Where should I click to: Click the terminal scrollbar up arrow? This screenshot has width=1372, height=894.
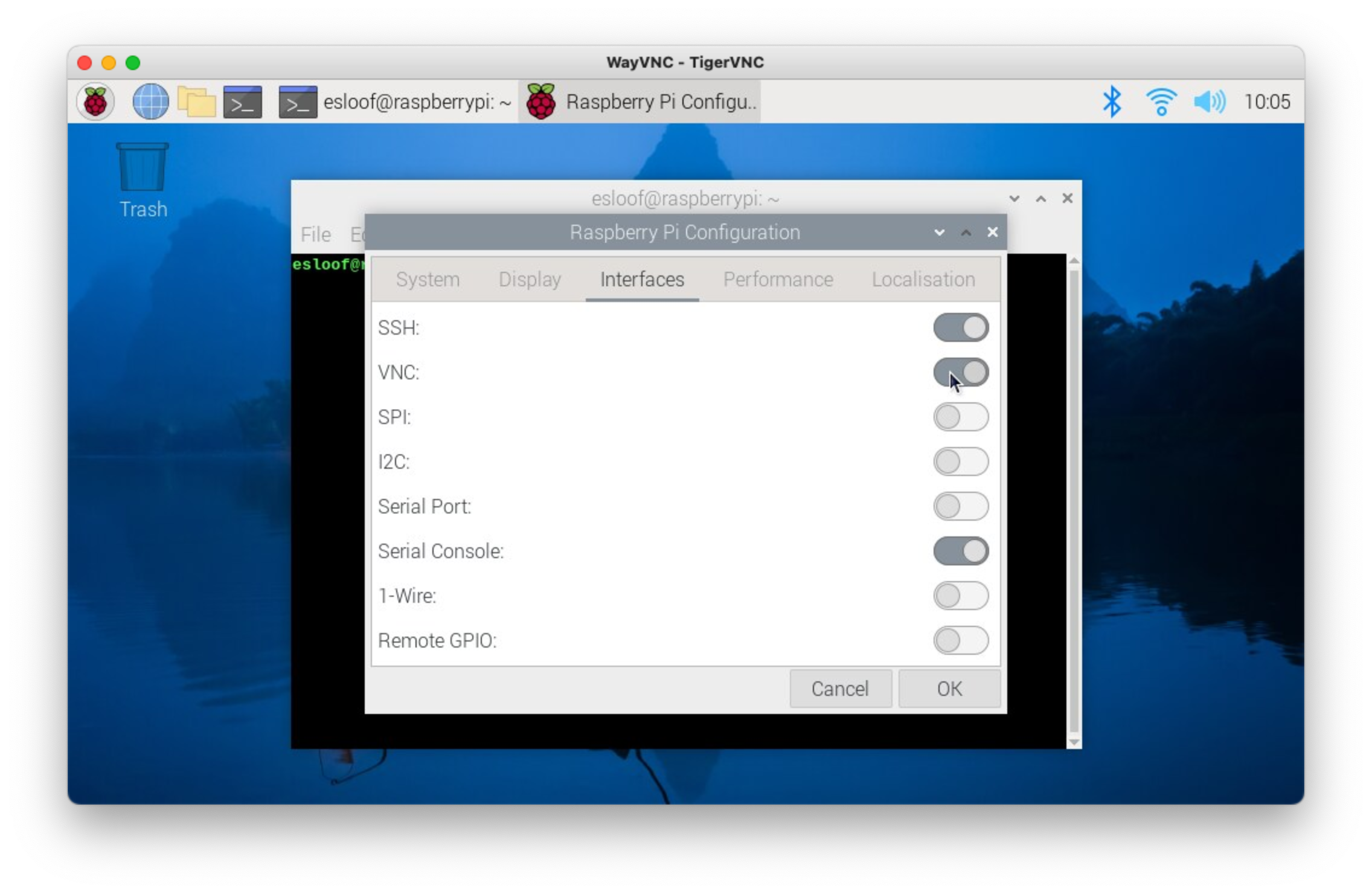pyautogui.click(x=1074, y=260)
